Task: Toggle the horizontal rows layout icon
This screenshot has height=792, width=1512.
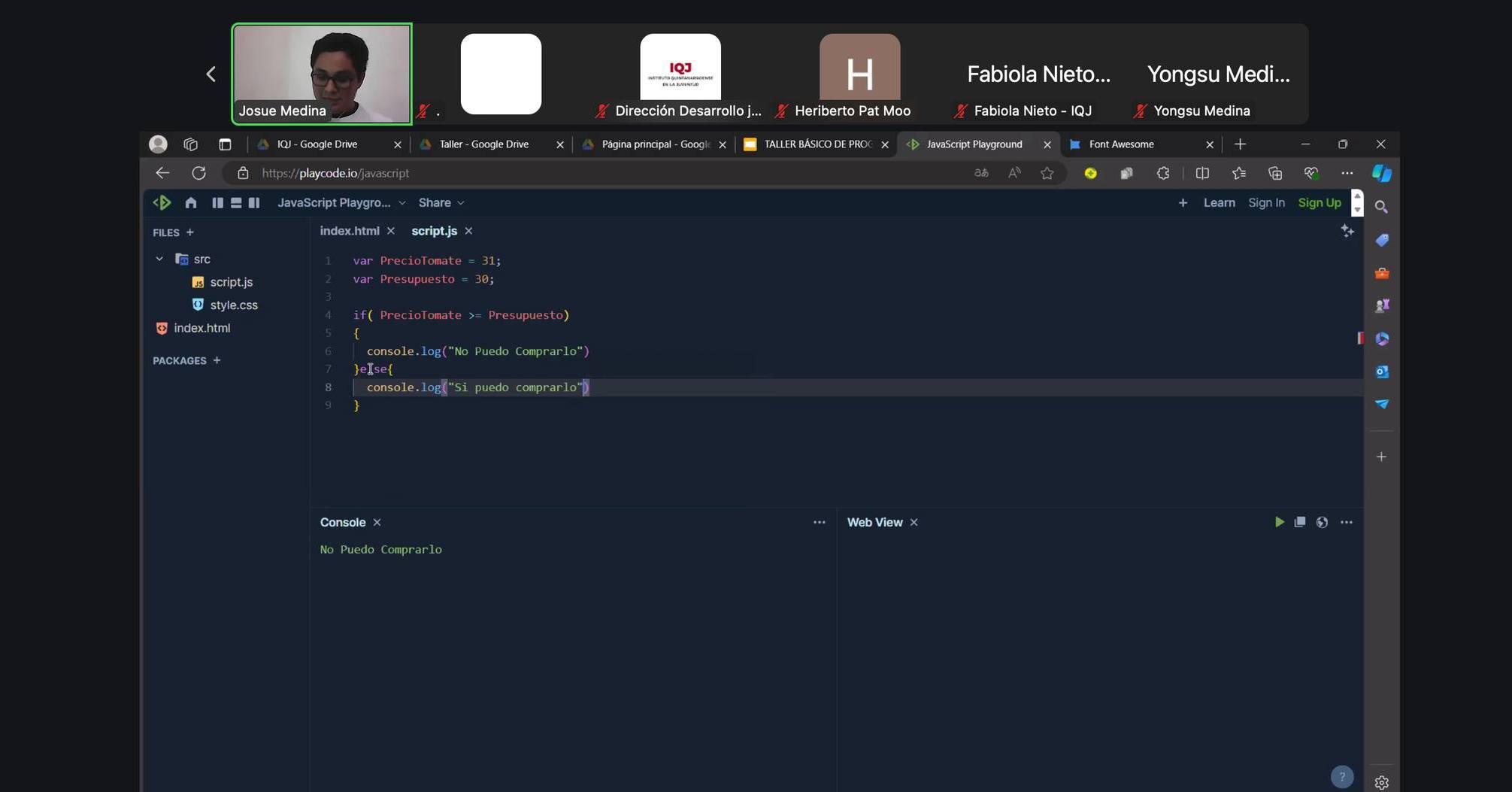Action: pos(236,203)
